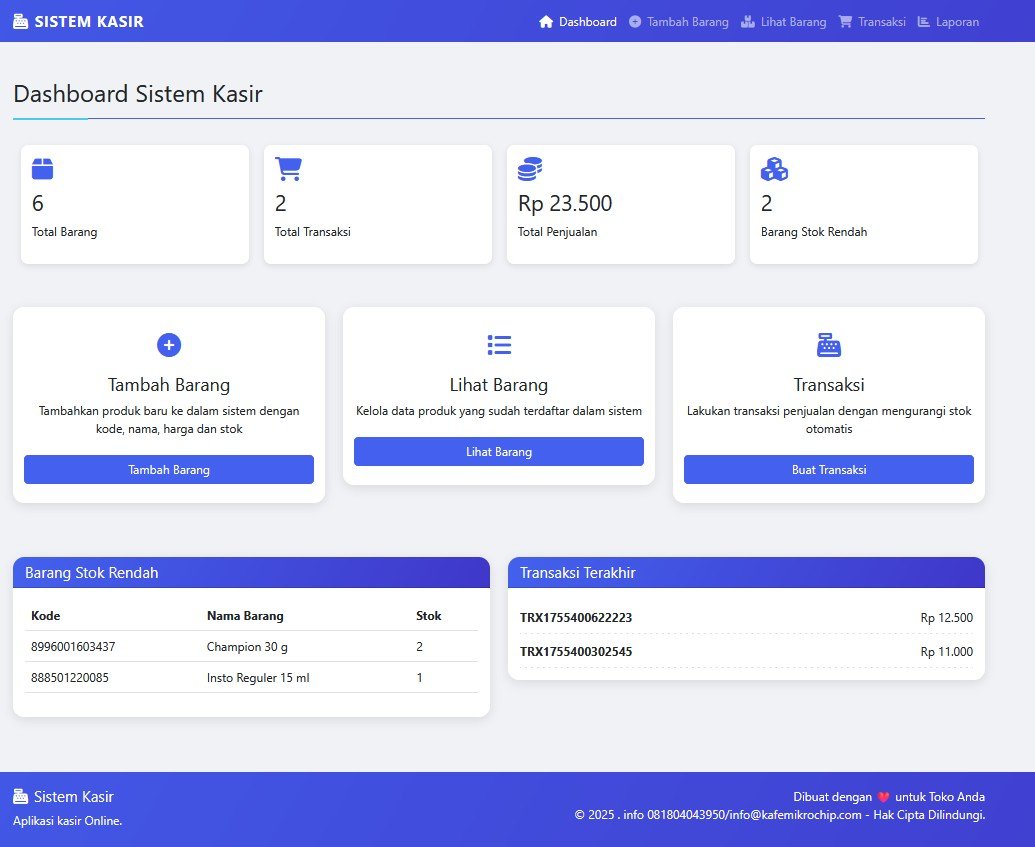
Task: Open Lihat Barang from the top navbar
Action: (784, 22)
